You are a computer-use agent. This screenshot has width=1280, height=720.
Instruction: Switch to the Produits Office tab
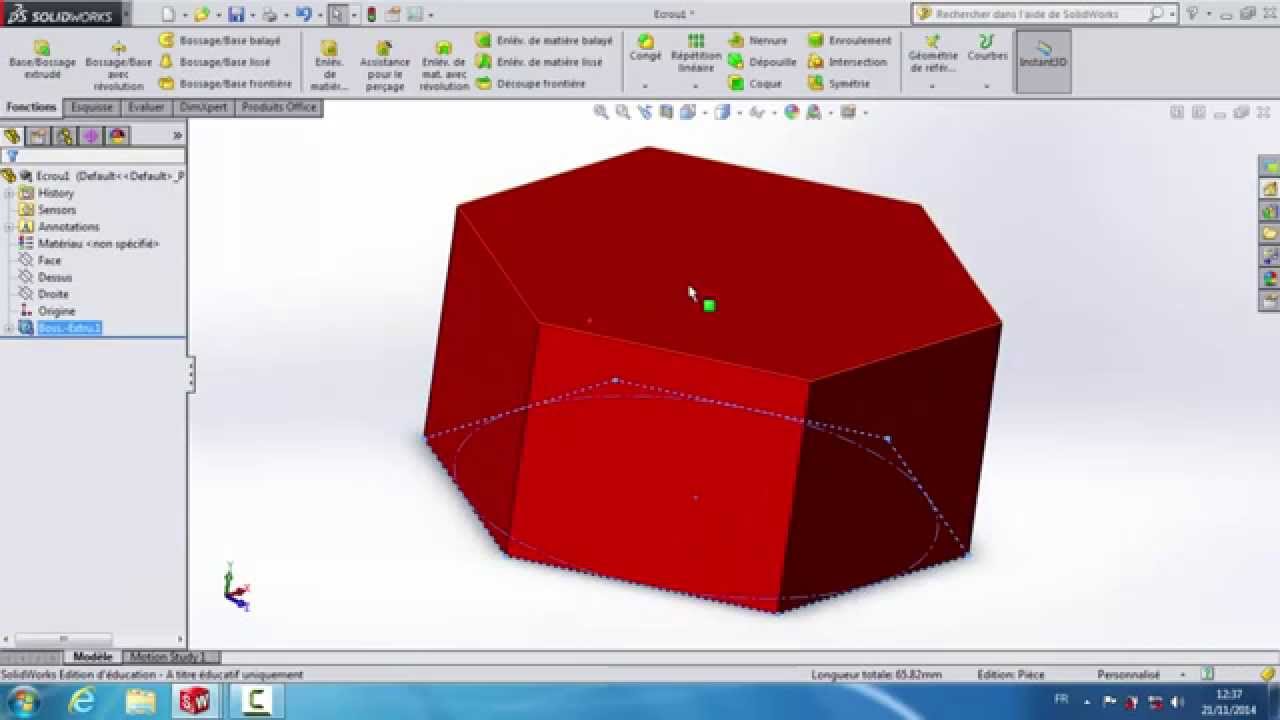coord(279,107)
